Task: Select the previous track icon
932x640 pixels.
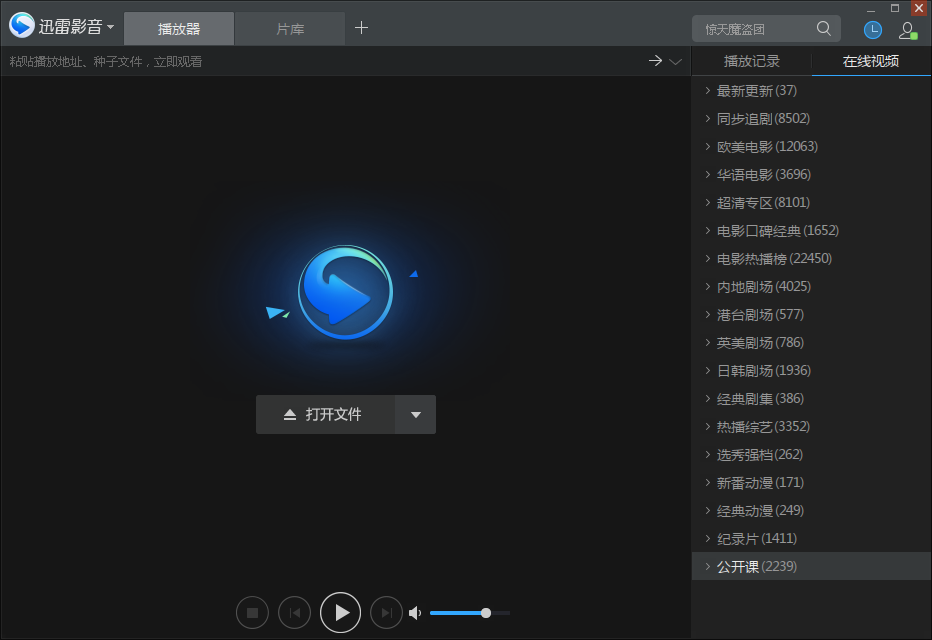Action: (294, 612)
